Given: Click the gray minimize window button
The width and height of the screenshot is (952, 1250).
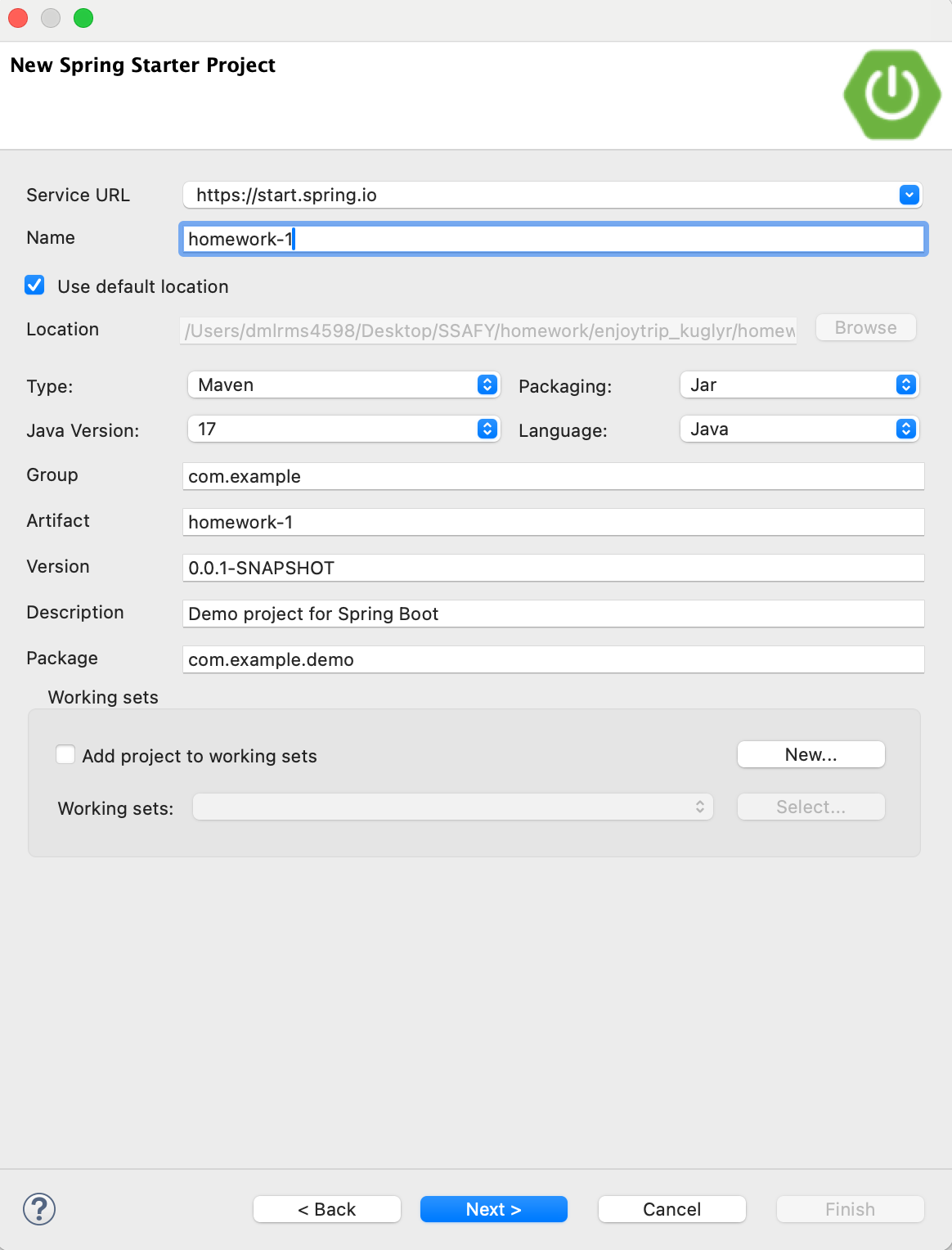Looking at the screenshot, I should (x=51, y=18).
